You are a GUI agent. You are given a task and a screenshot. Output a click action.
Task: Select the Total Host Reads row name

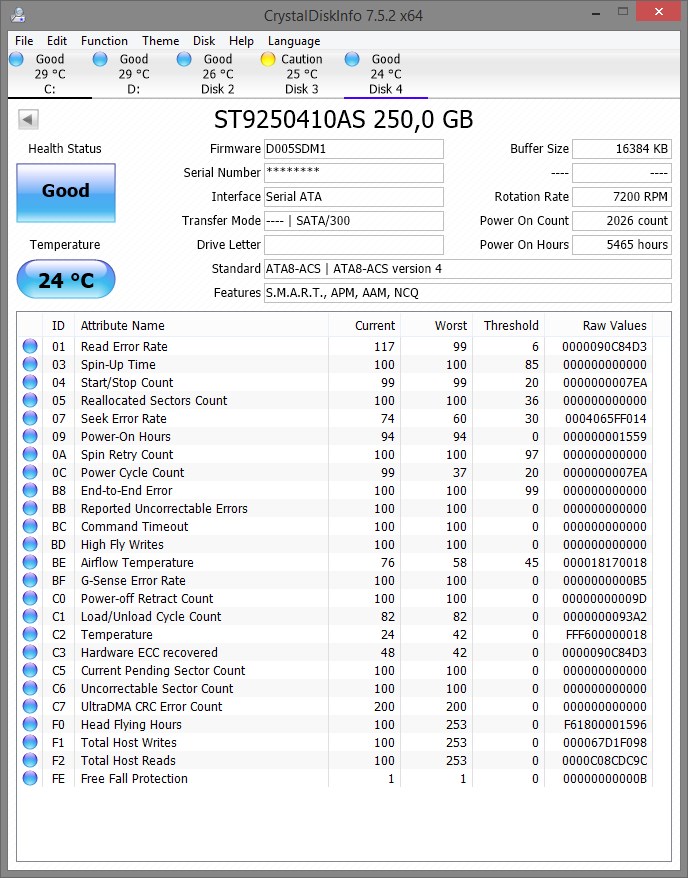pos(128,760)
